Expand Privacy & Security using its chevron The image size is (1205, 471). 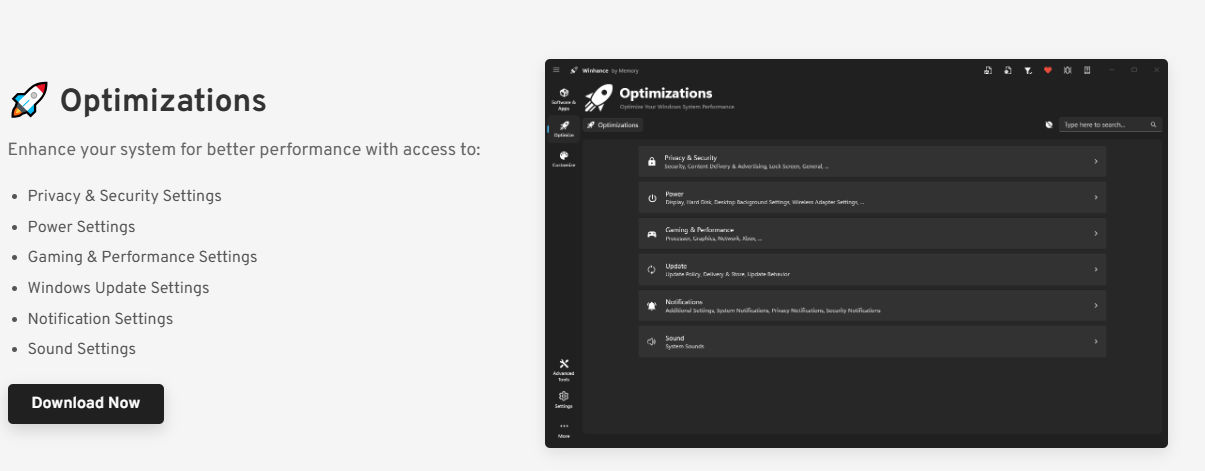point(1095,161)
